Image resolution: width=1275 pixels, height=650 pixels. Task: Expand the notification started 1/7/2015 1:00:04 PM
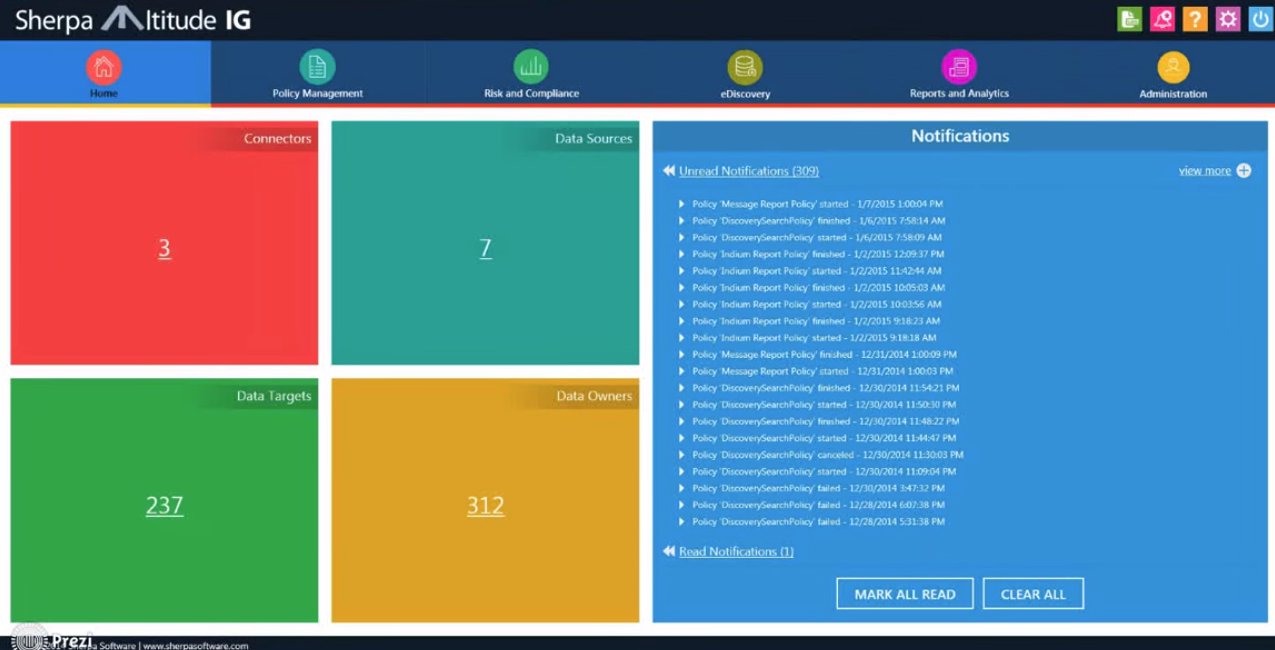682,204
